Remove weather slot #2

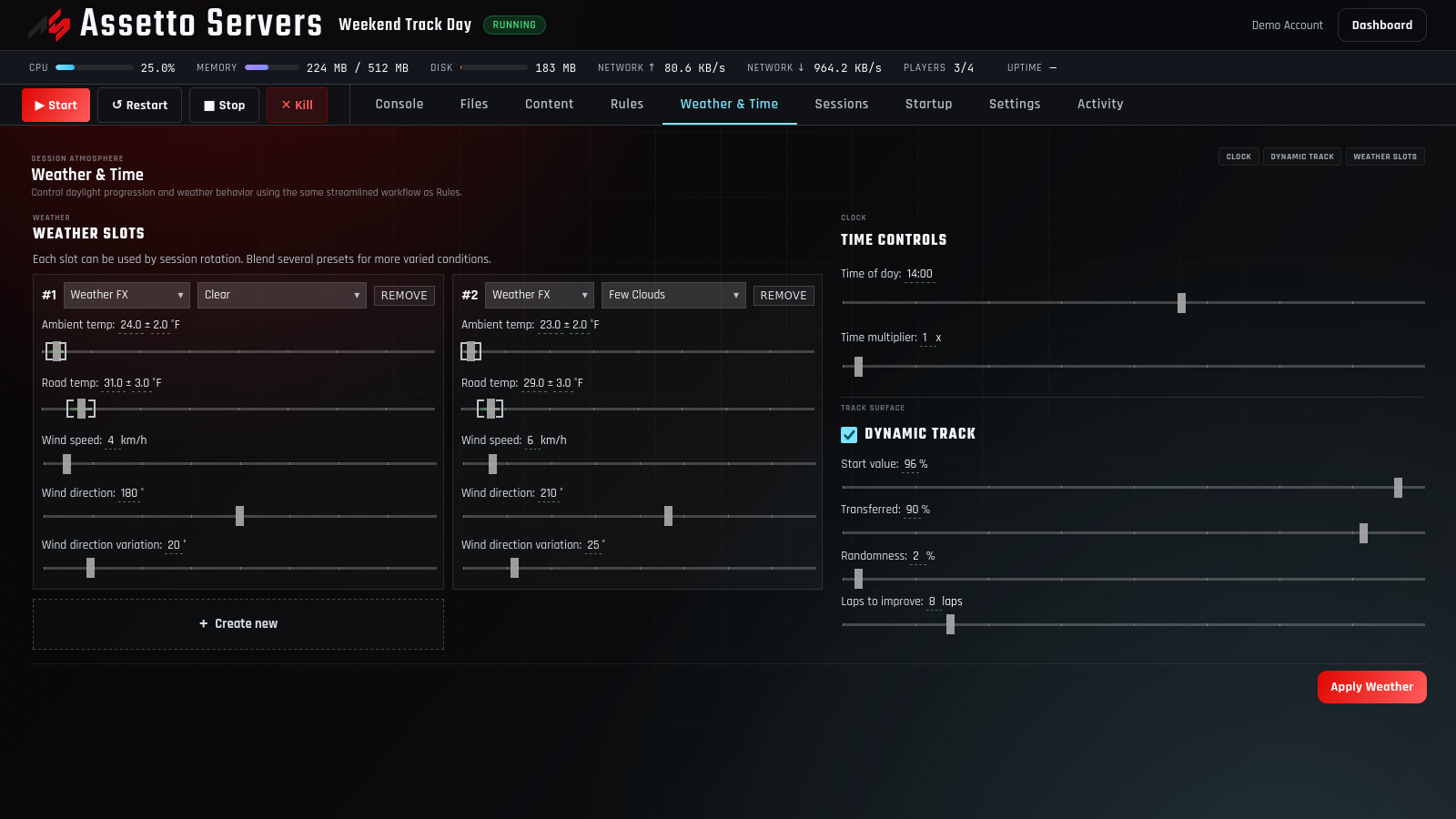[x=784, y=296]
